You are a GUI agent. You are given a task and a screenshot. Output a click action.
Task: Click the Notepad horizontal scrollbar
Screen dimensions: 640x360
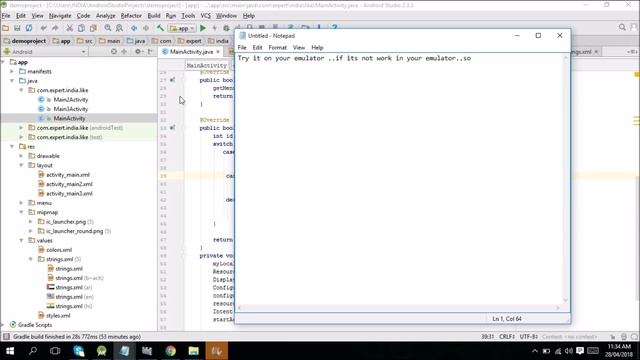[399, 308]
